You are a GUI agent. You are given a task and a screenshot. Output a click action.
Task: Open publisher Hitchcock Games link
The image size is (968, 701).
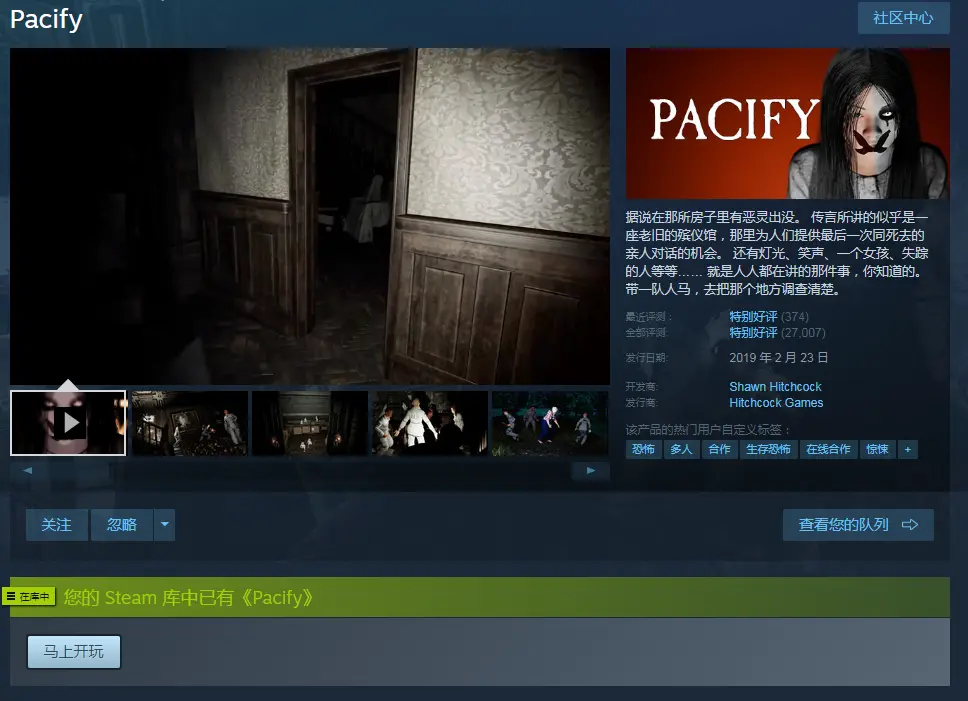776,403
